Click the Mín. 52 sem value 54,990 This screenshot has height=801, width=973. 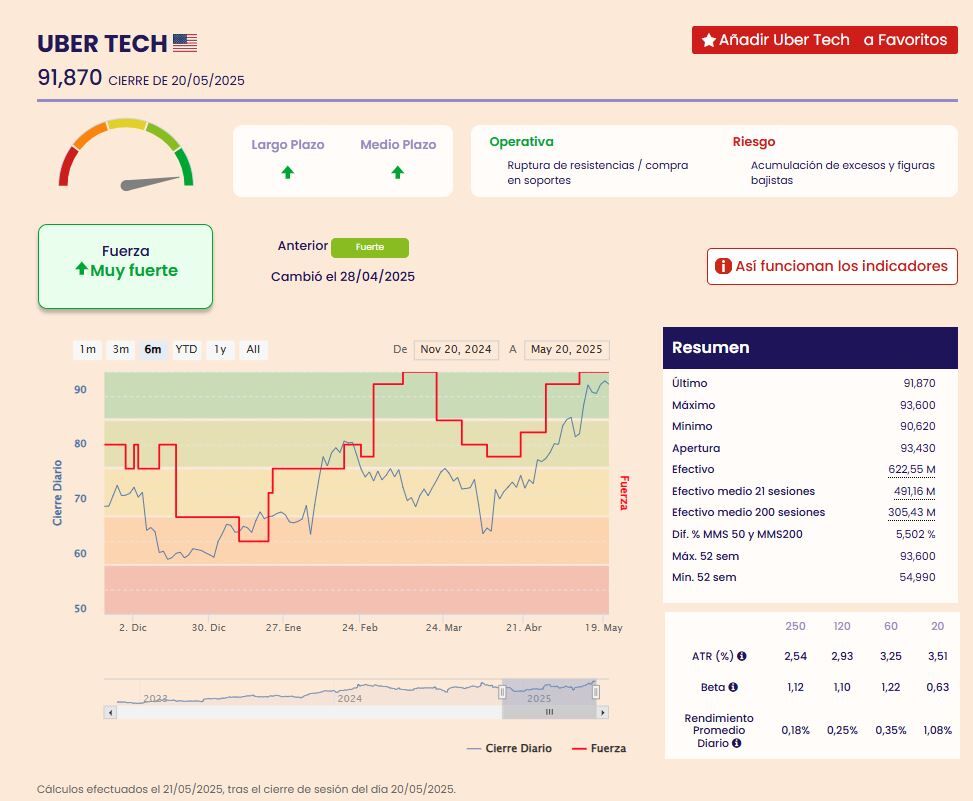917,578
